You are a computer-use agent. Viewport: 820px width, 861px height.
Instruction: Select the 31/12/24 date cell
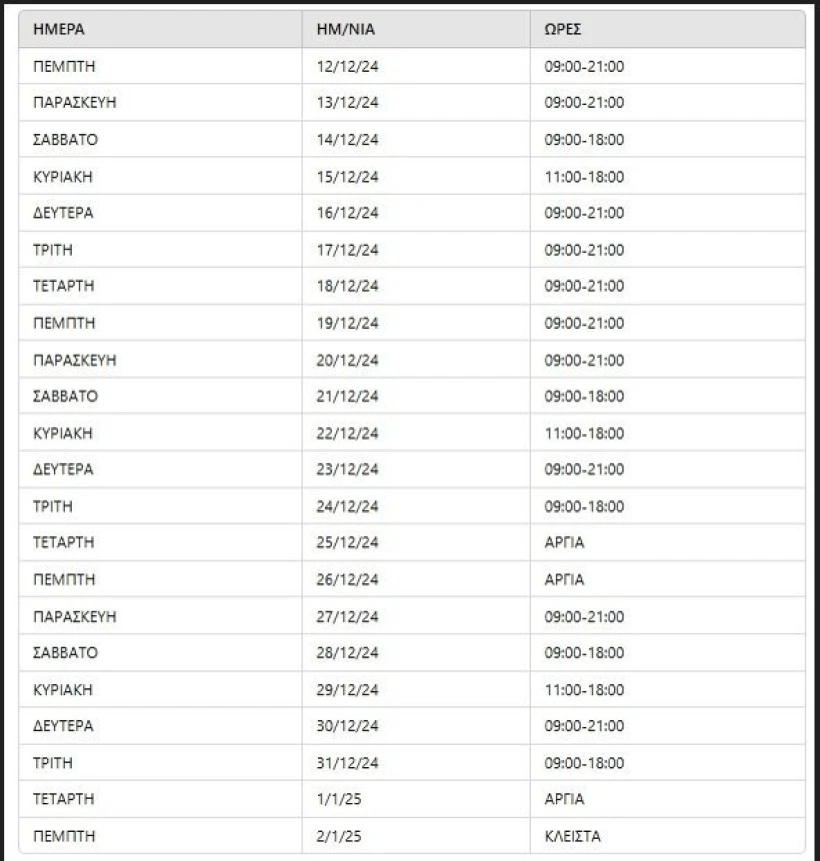[348, 763]
